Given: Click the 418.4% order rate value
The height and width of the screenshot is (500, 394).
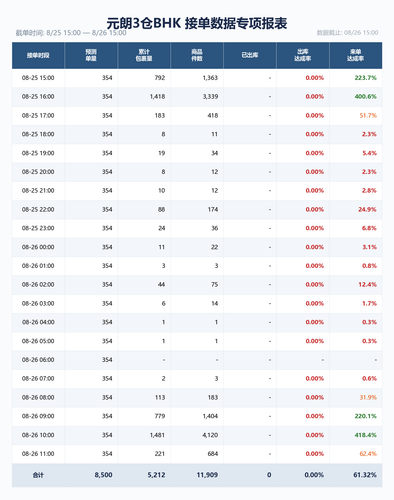Looking at the screenshot, I should click(366, 435).
